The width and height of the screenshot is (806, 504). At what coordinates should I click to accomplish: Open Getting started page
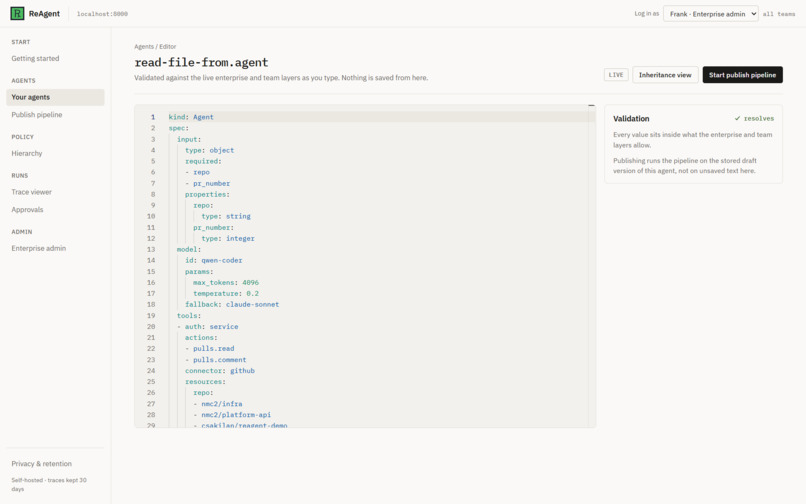pos(35,59)
